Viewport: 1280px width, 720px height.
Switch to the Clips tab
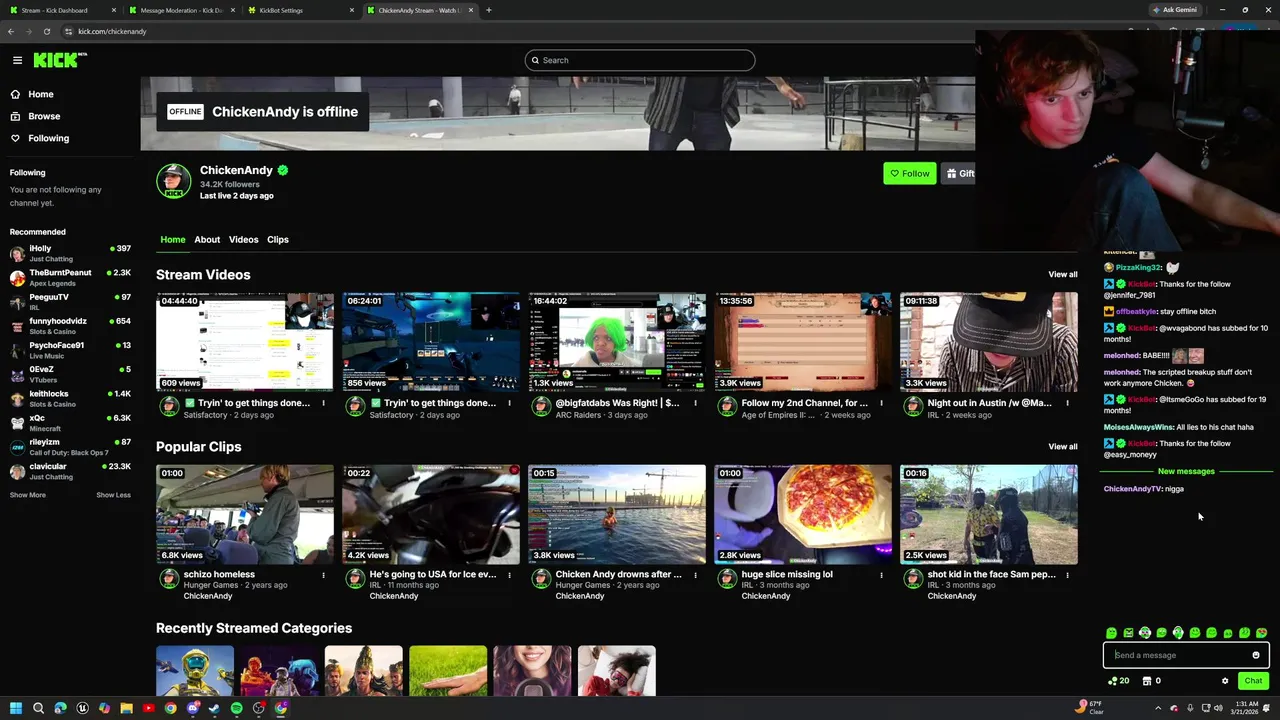click(x=278, y=239)
